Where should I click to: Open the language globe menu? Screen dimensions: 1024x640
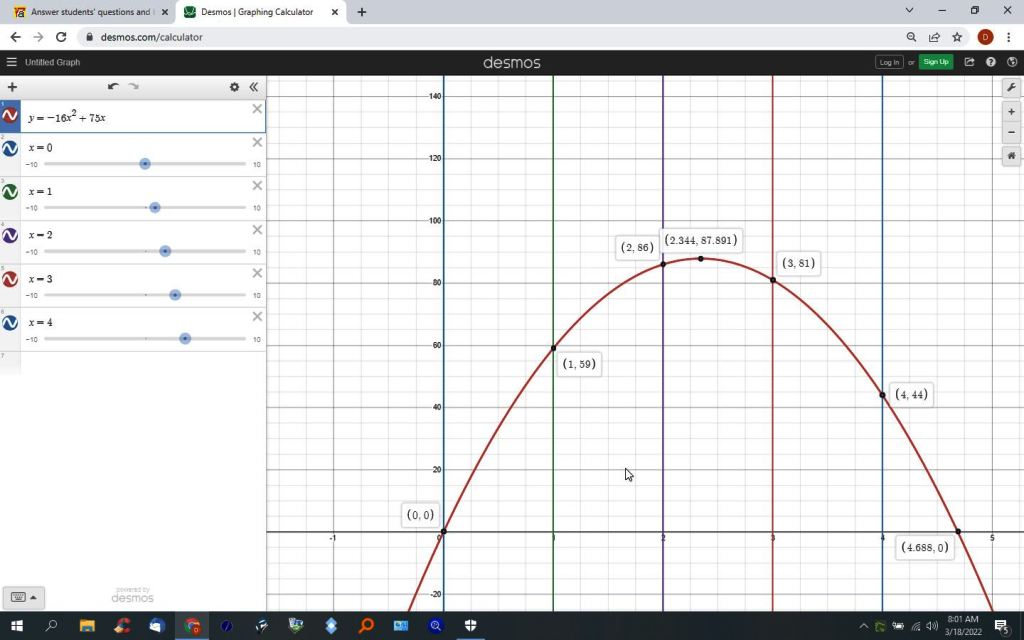(1012, 62)
